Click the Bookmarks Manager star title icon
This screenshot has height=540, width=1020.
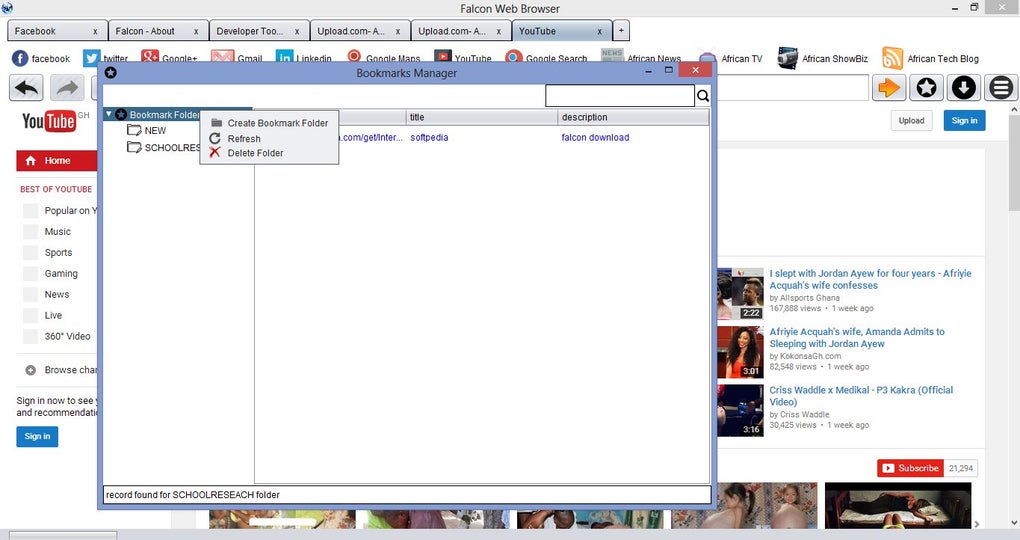(111, 72)
